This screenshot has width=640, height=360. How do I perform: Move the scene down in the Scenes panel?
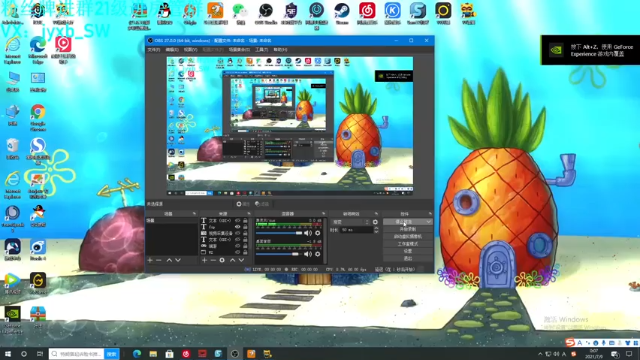click(x=178, y=260)
